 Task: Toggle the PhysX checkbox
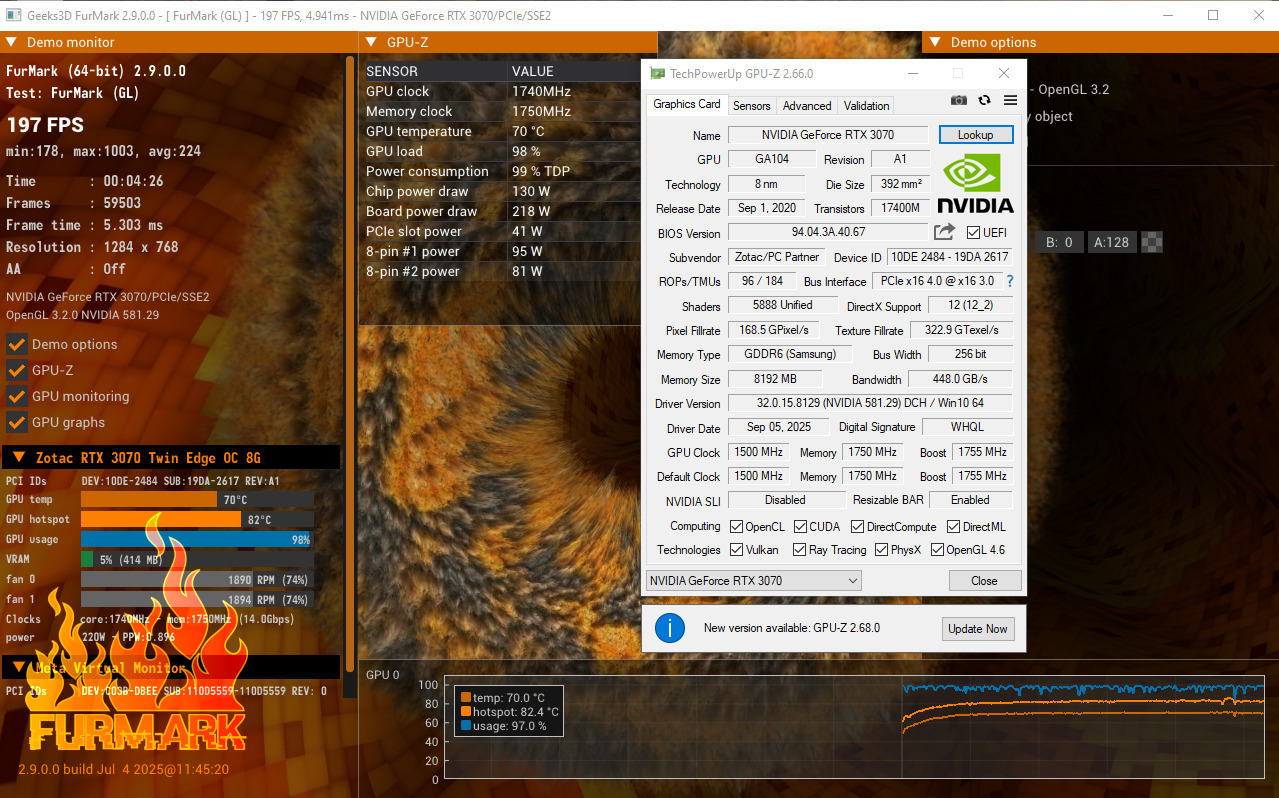tap(881, 549)
